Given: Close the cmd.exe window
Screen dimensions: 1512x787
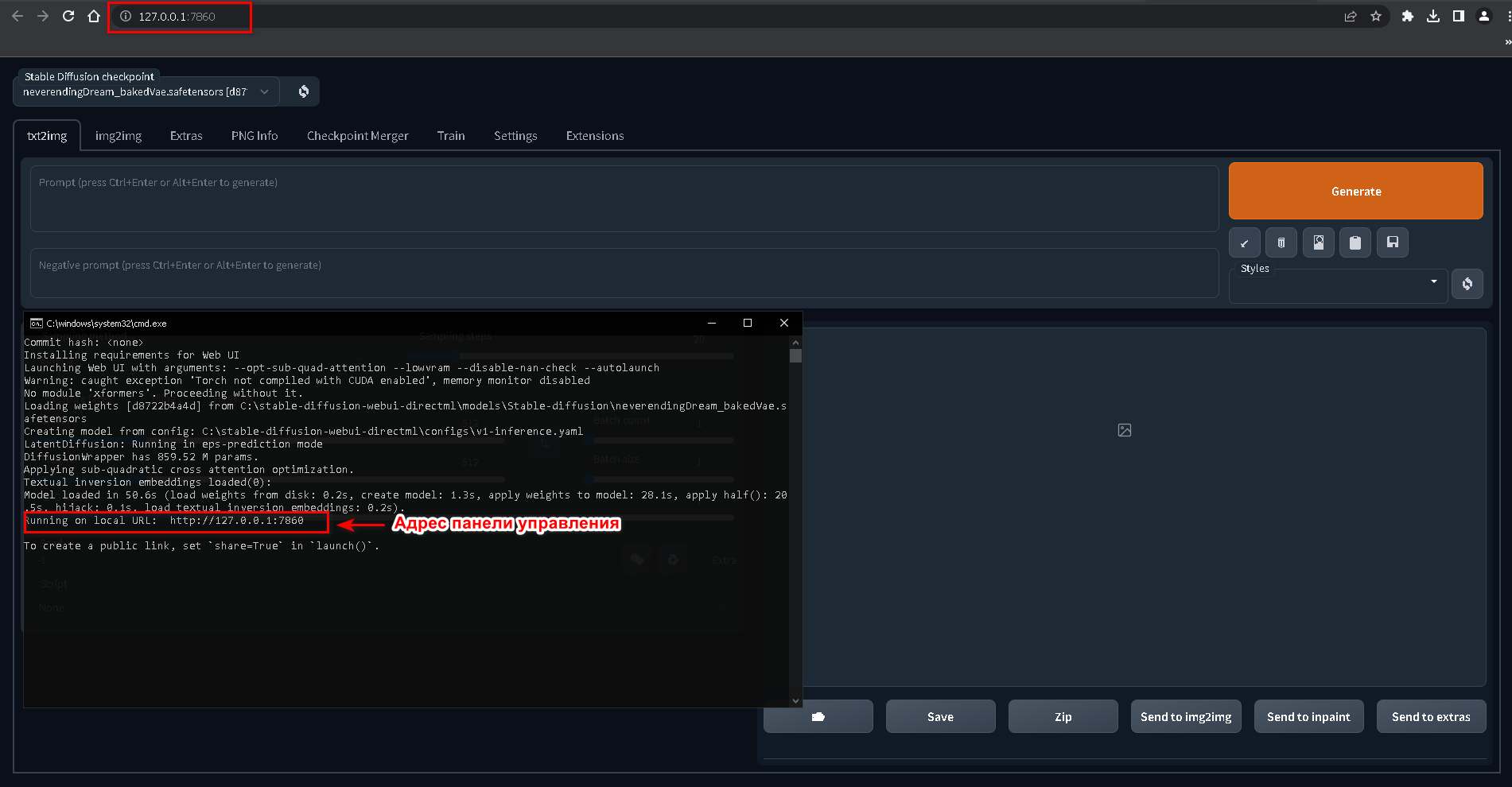Looking at the screenshot, I should pyautogui.click(x=784, y=323).
